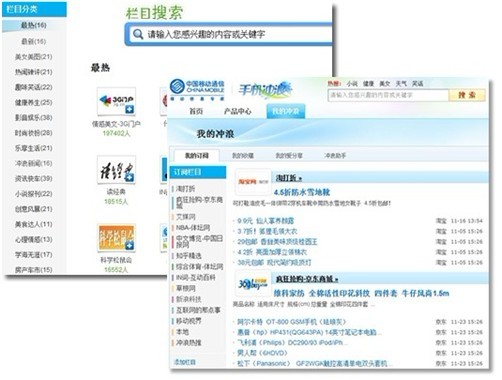Screen dimensions: 502x380
Task: Click hot keyword 健康
Action: click(368, 84)
